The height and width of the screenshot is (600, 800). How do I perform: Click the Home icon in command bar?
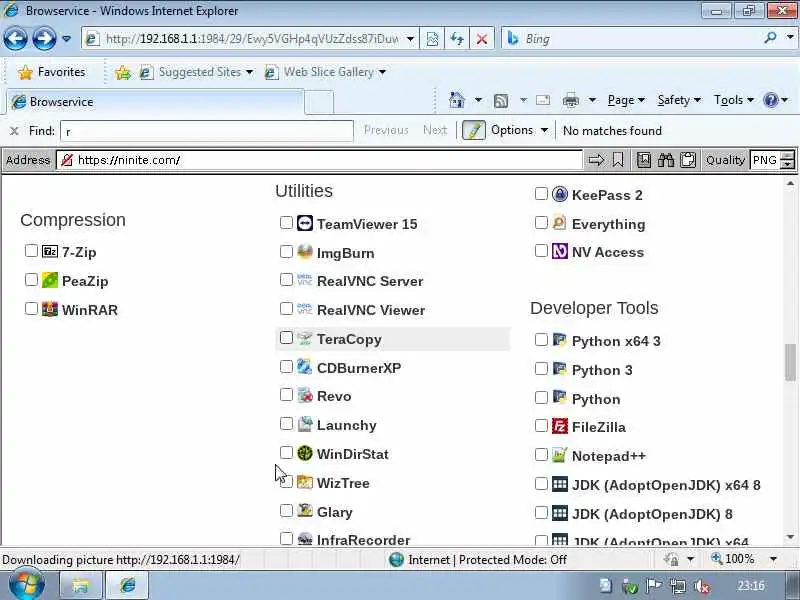[x=457, y=100]
